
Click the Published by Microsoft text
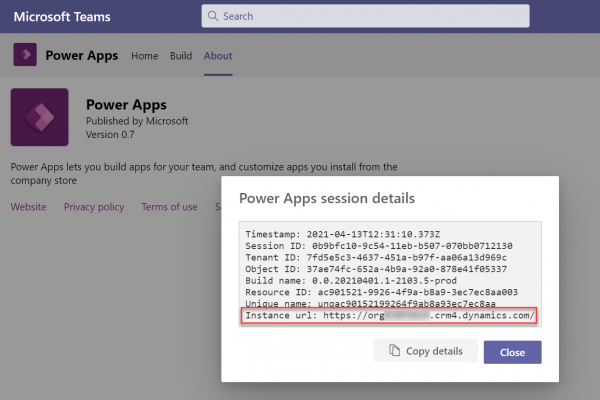point(137,121)
